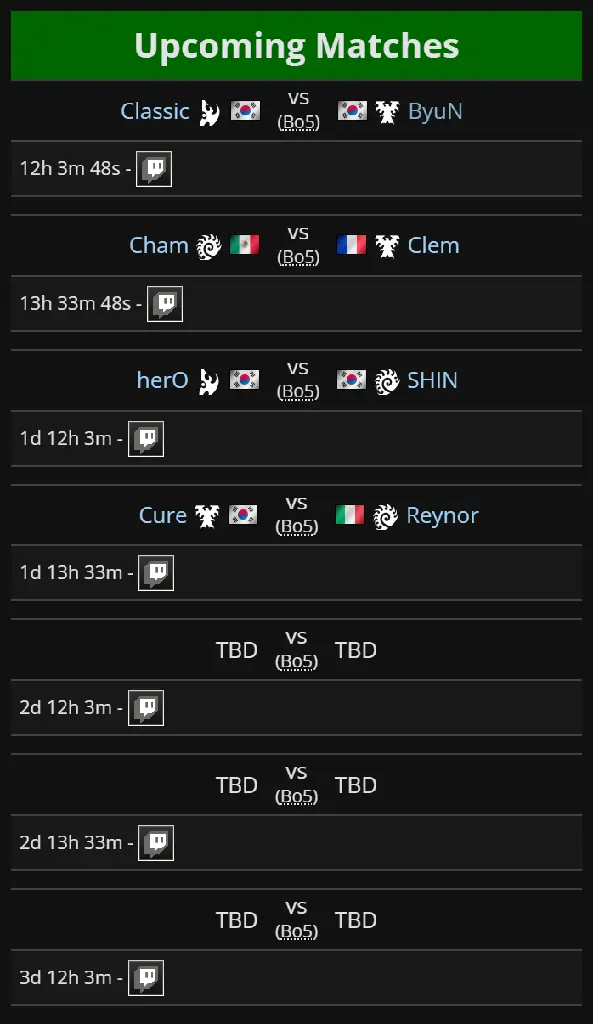Open Twitch stream for Cham vs Clem
Viewport: 593px width, 1024px height.
pos(165,304)
